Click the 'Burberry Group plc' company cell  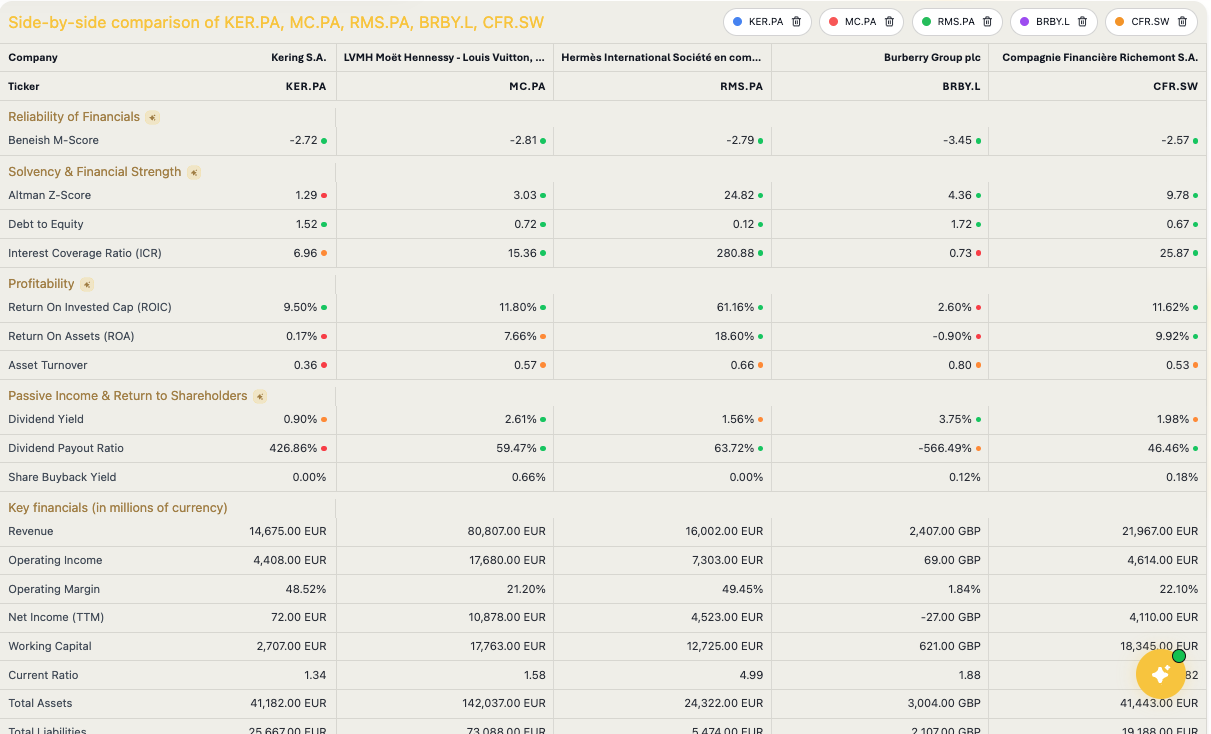click(x=932, y=58)
